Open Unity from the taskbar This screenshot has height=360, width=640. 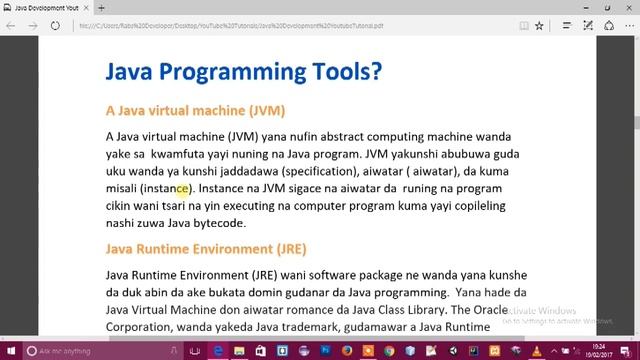point(453,351)
